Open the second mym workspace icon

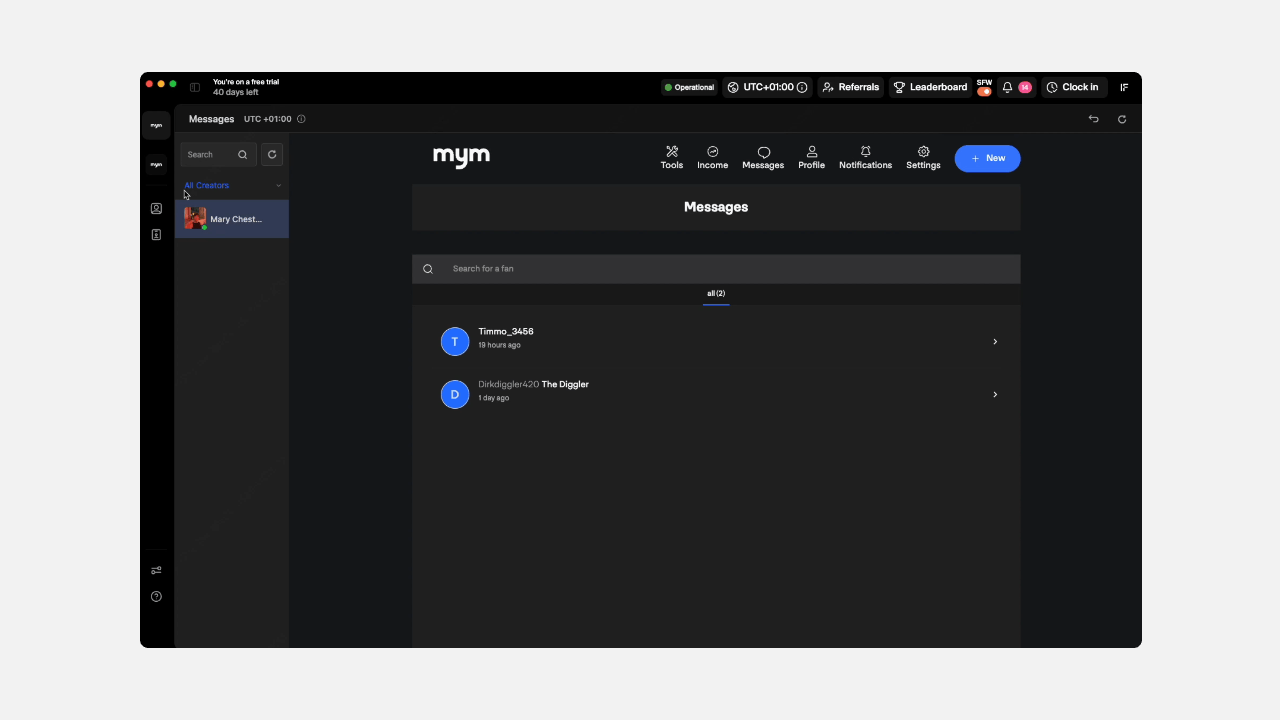156,164
